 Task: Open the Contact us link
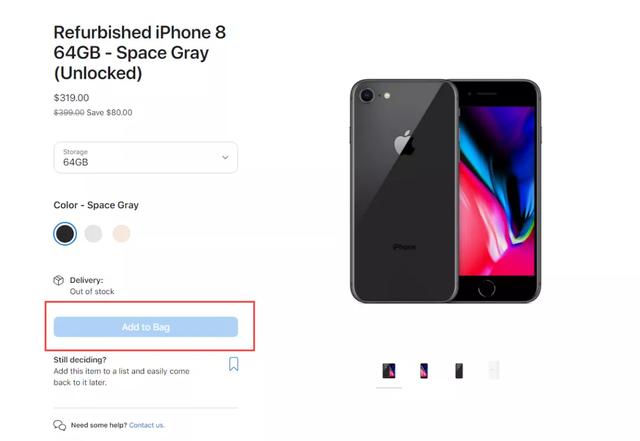(x=147, y=425)
